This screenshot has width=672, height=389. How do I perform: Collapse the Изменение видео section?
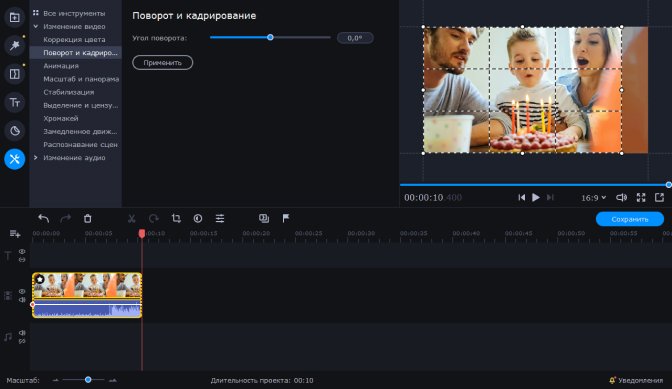tap(36, 27)
